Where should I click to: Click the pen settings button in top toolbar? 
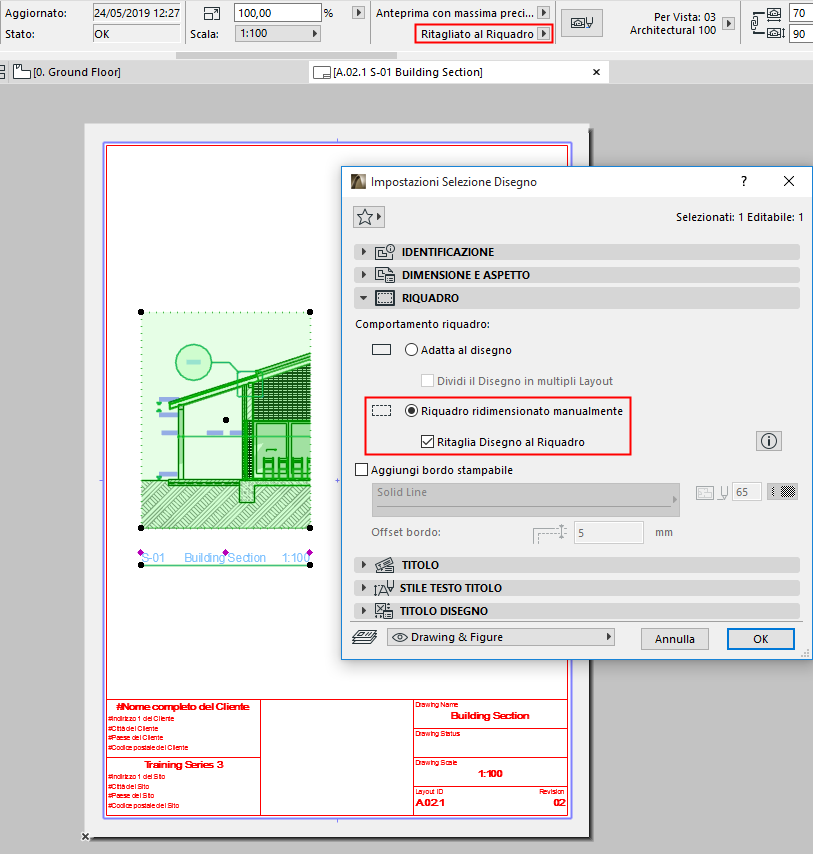coord(582,23)
